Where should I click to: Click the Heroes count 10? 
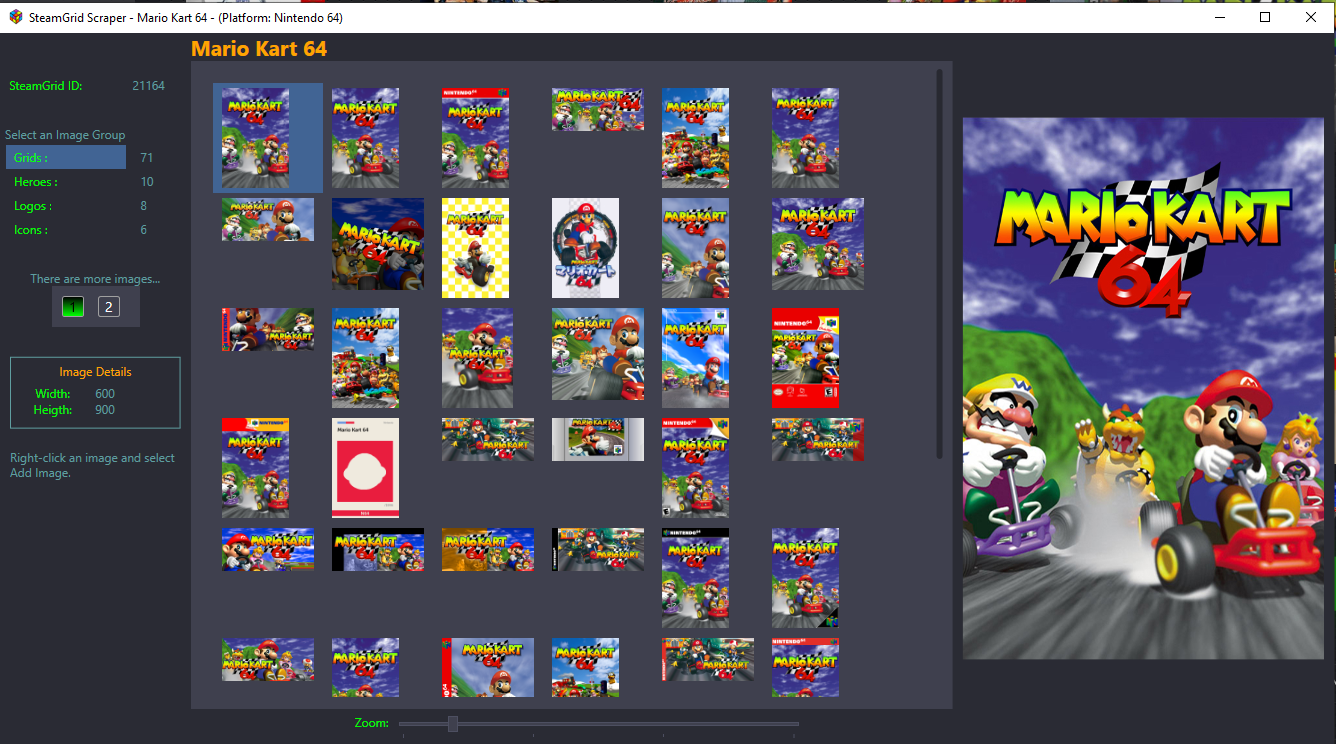(x=147, y=182)
